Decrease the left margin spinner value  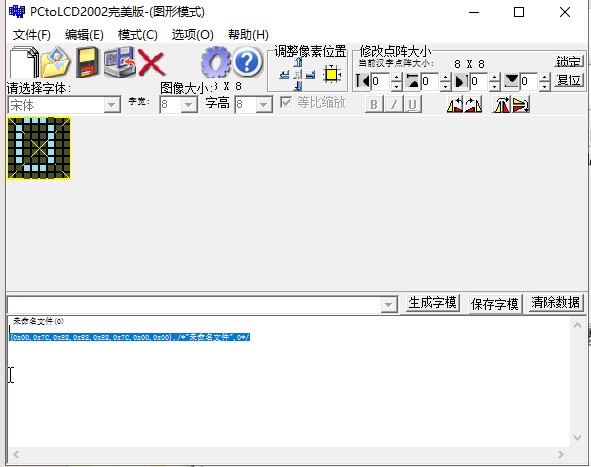click(397, 86)
